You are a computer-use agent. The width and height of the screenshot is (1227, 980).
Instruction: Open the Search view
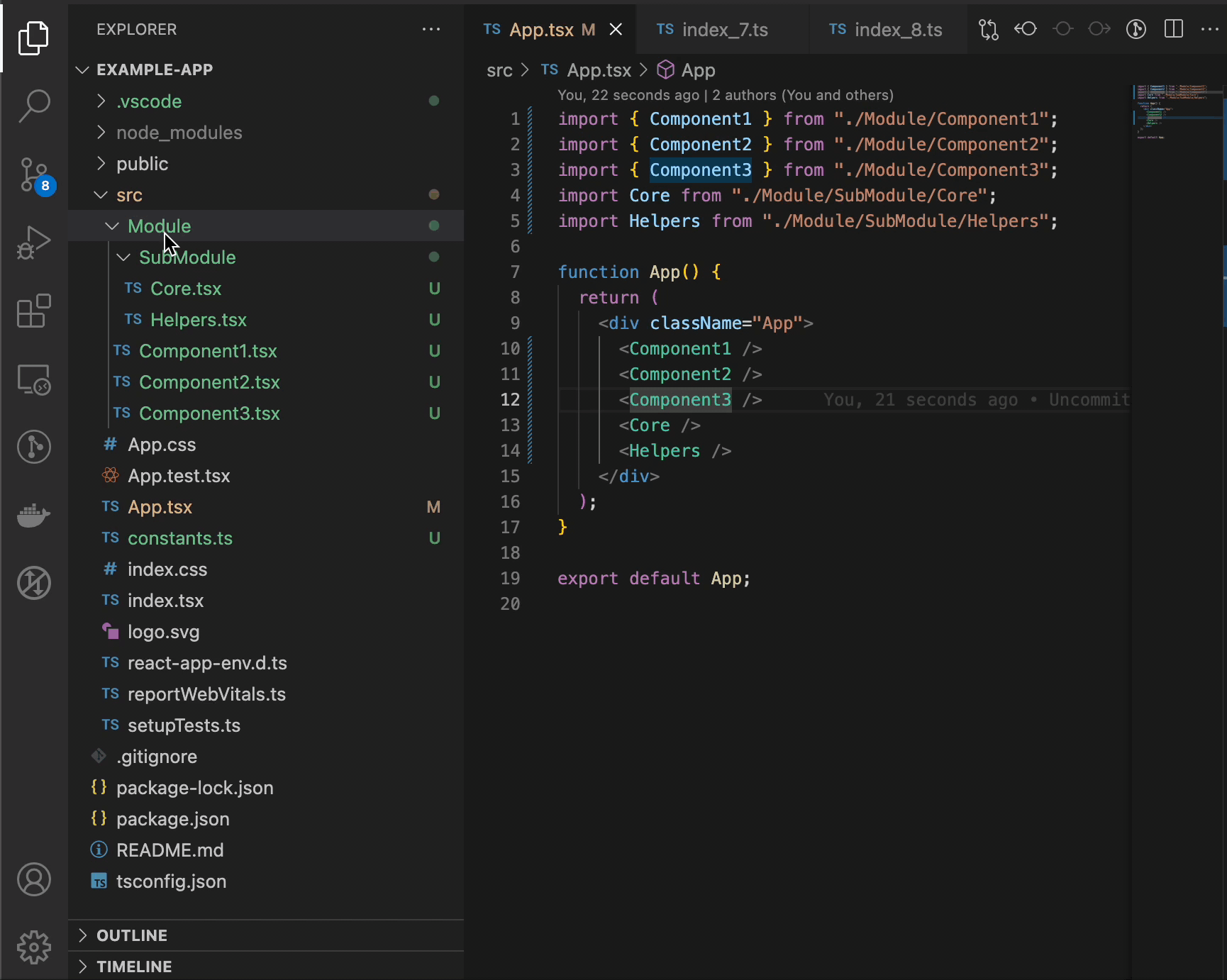click(x=33, y=106)
